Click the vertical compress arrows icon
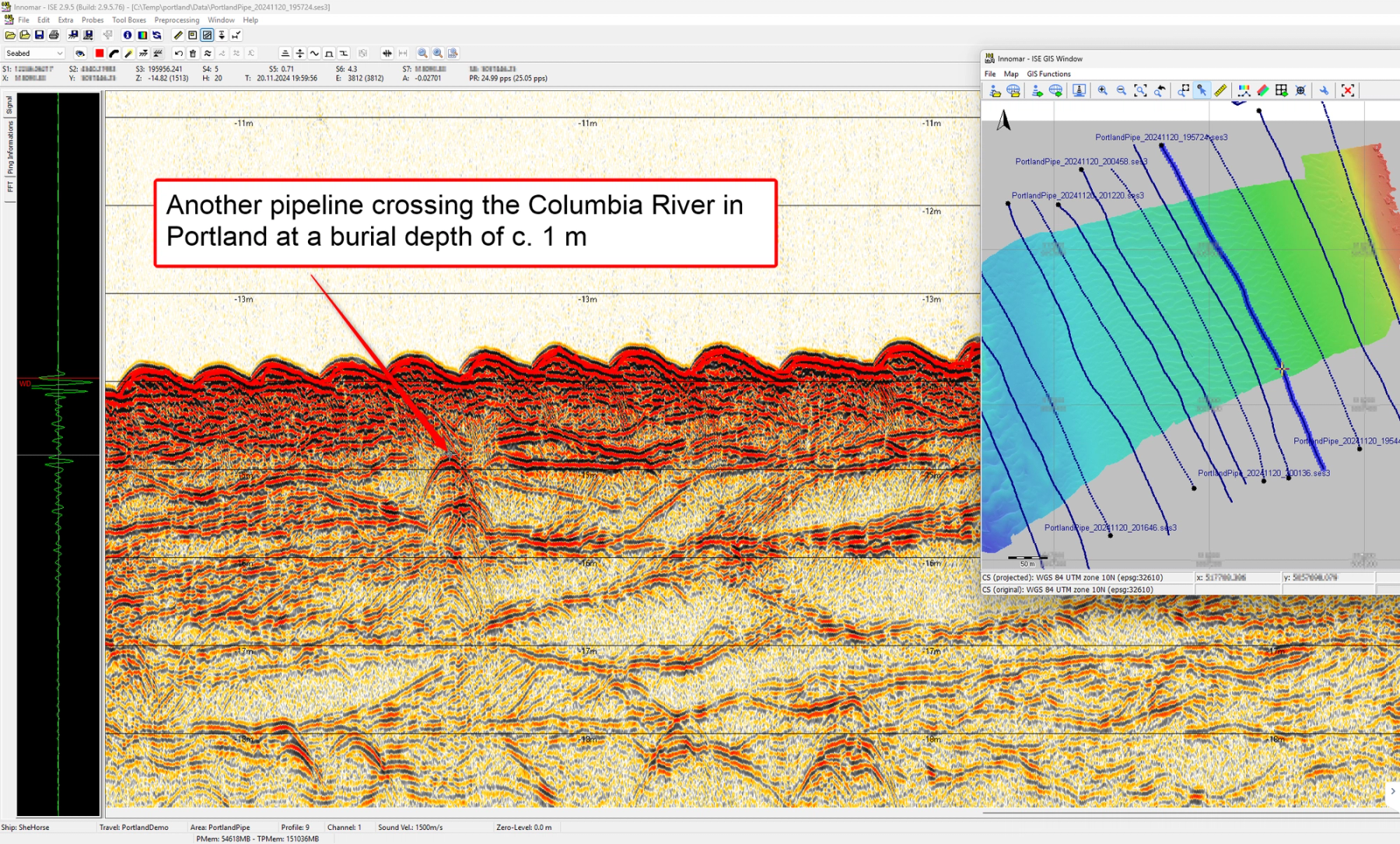The width and height of the screenshot is (1400, 844). [x=299, y=53]
